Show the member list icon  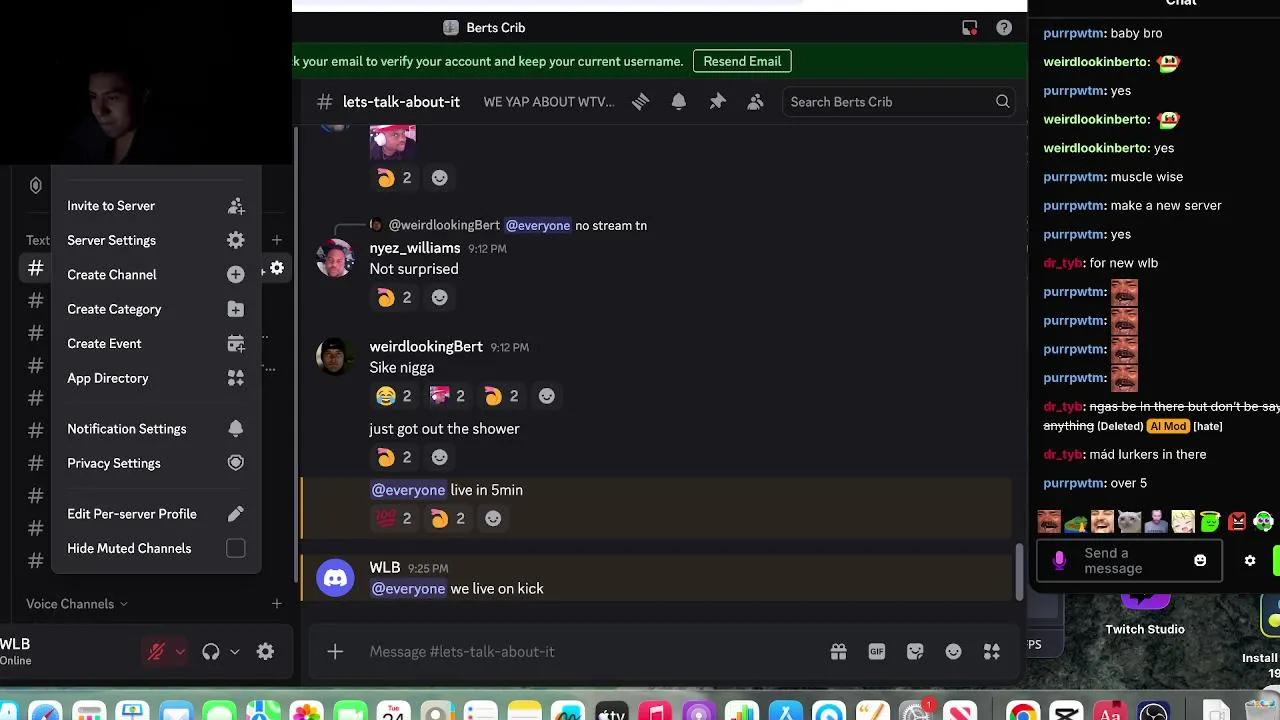[756, 102]
